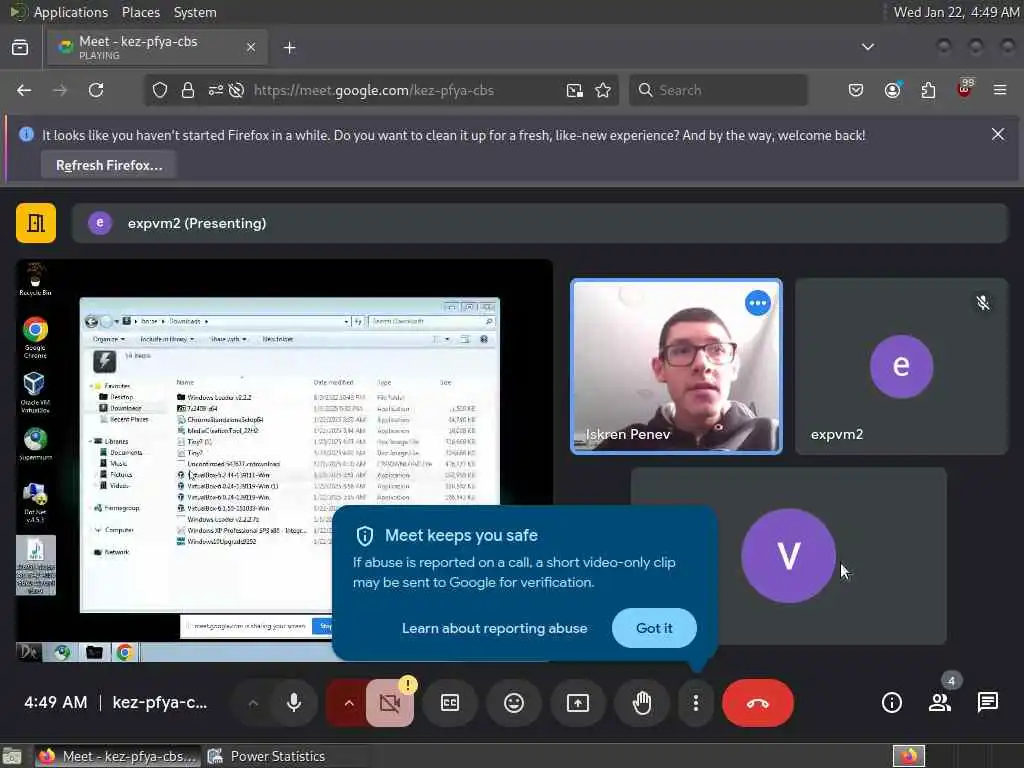Switch to Meet Firefox taskbar window
Image resolution: width=1024 pixels, height=768 pixels.
tap(118, 756)
